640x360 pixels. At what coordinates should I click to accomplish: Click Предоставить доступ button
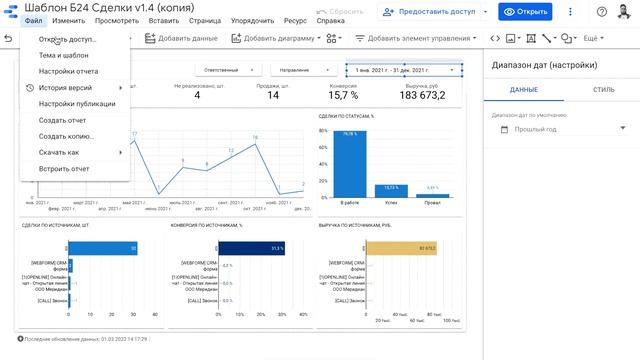tap(429, 12)
